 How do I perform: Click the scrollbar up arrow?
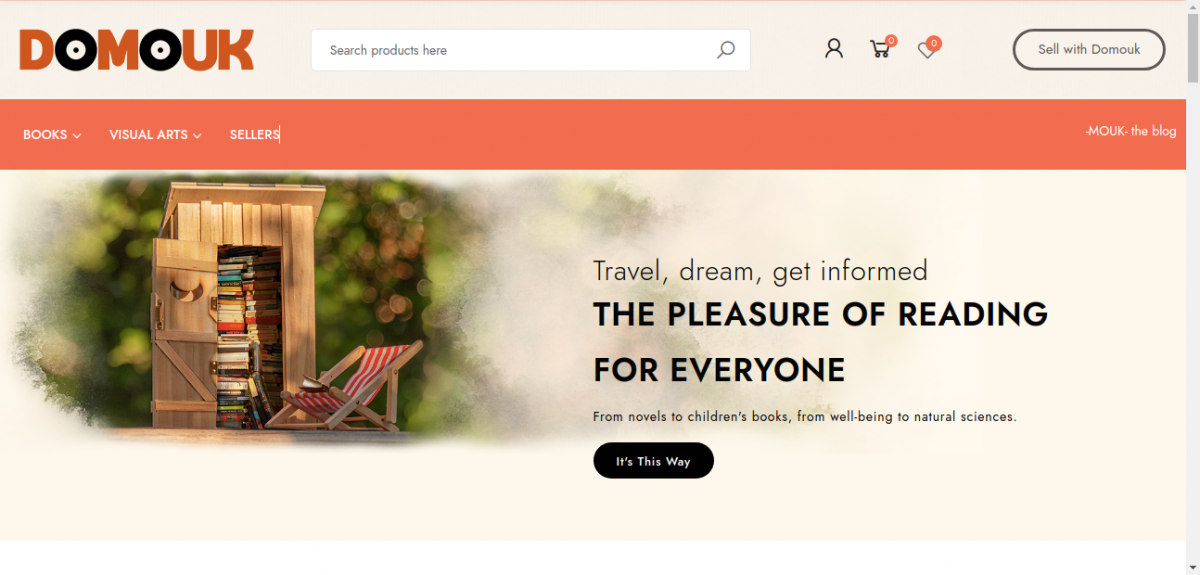[1192, 7]
